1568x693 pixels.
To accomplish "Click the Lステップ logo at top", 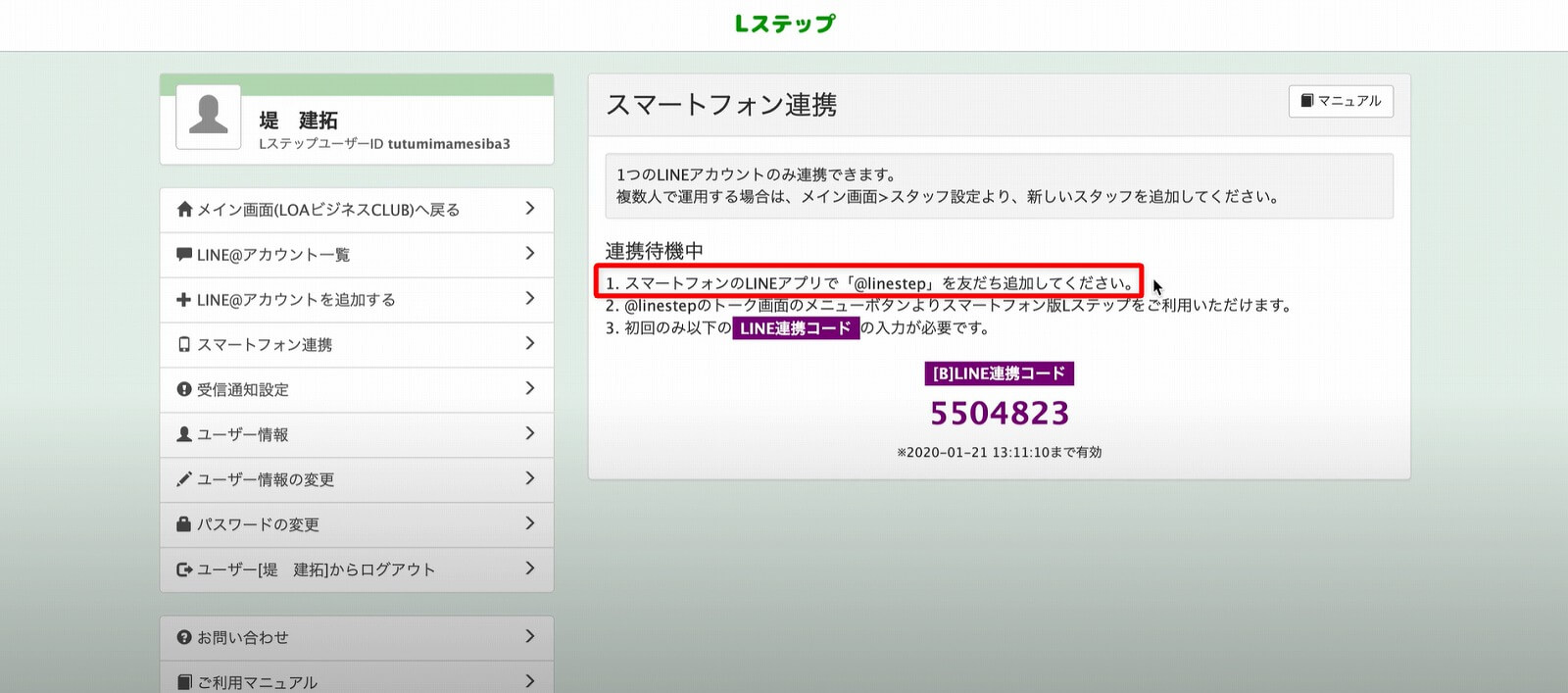I will click(x=784, y=24).
